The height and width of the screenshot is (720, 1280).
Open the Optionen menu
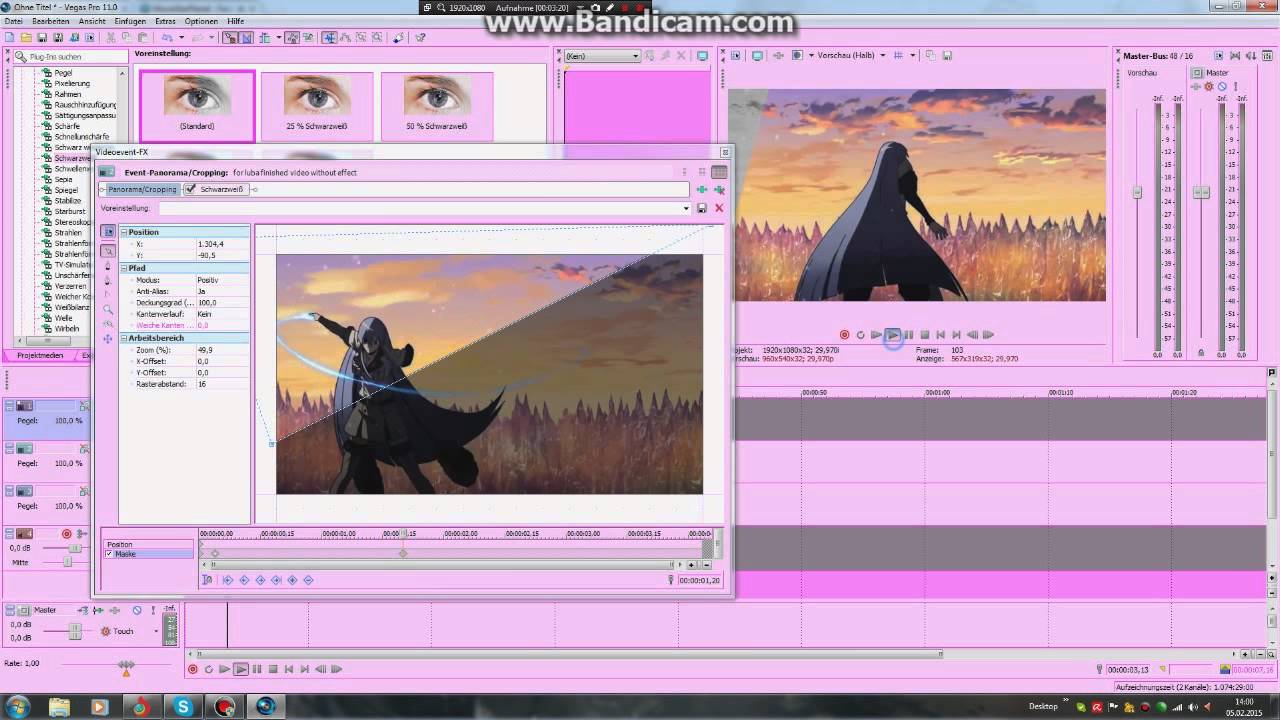coord(201,21)
